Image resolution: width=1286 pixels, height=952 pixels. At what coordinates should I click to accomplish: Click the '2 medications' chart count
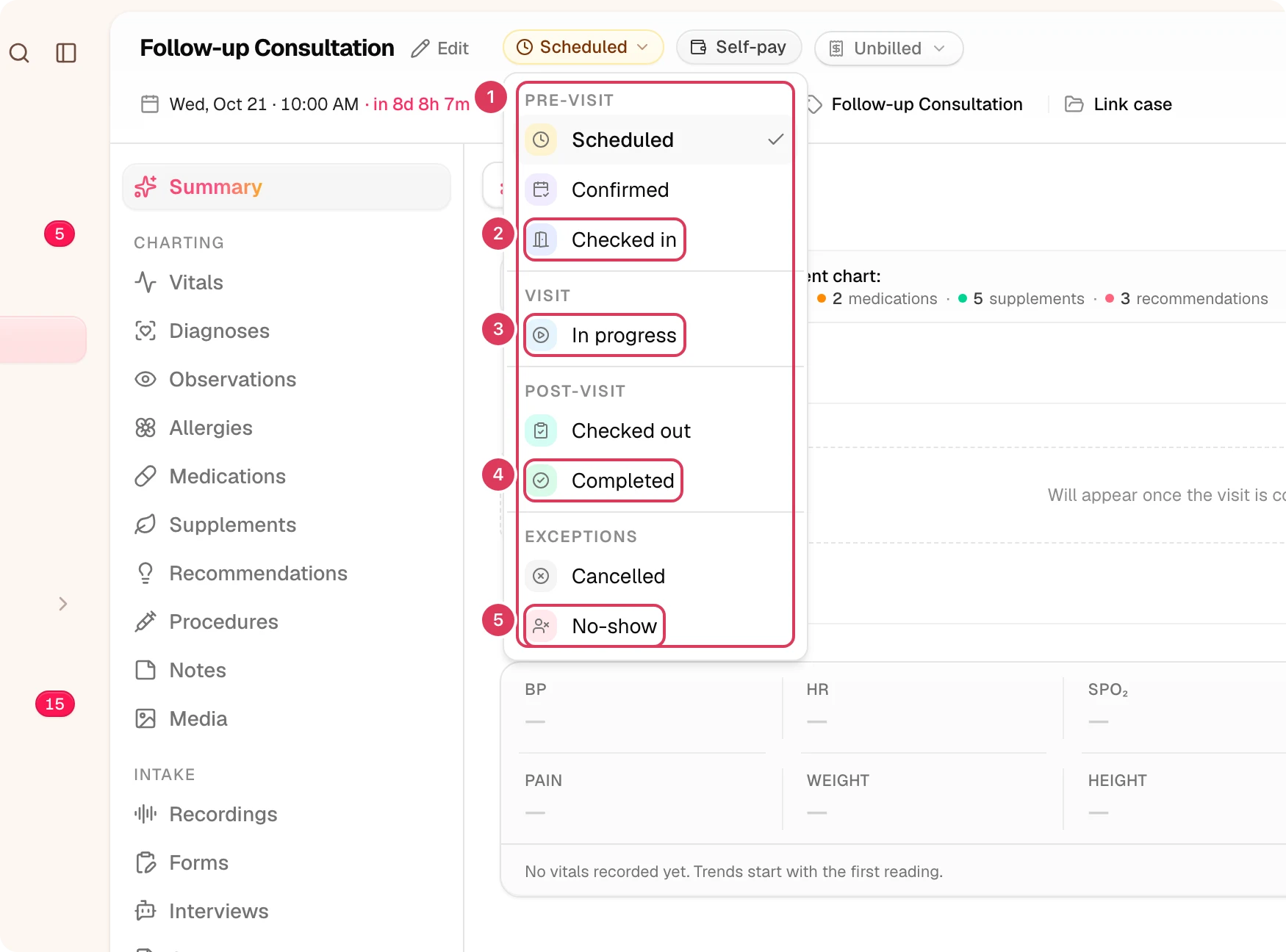coord(877,299)
